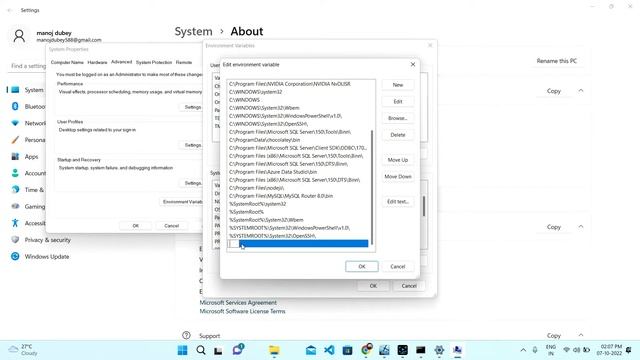Open Chrome from taskbar
The height and width of the screenshot is (360, 640).
pyautogui.click(x=366, y=349)
